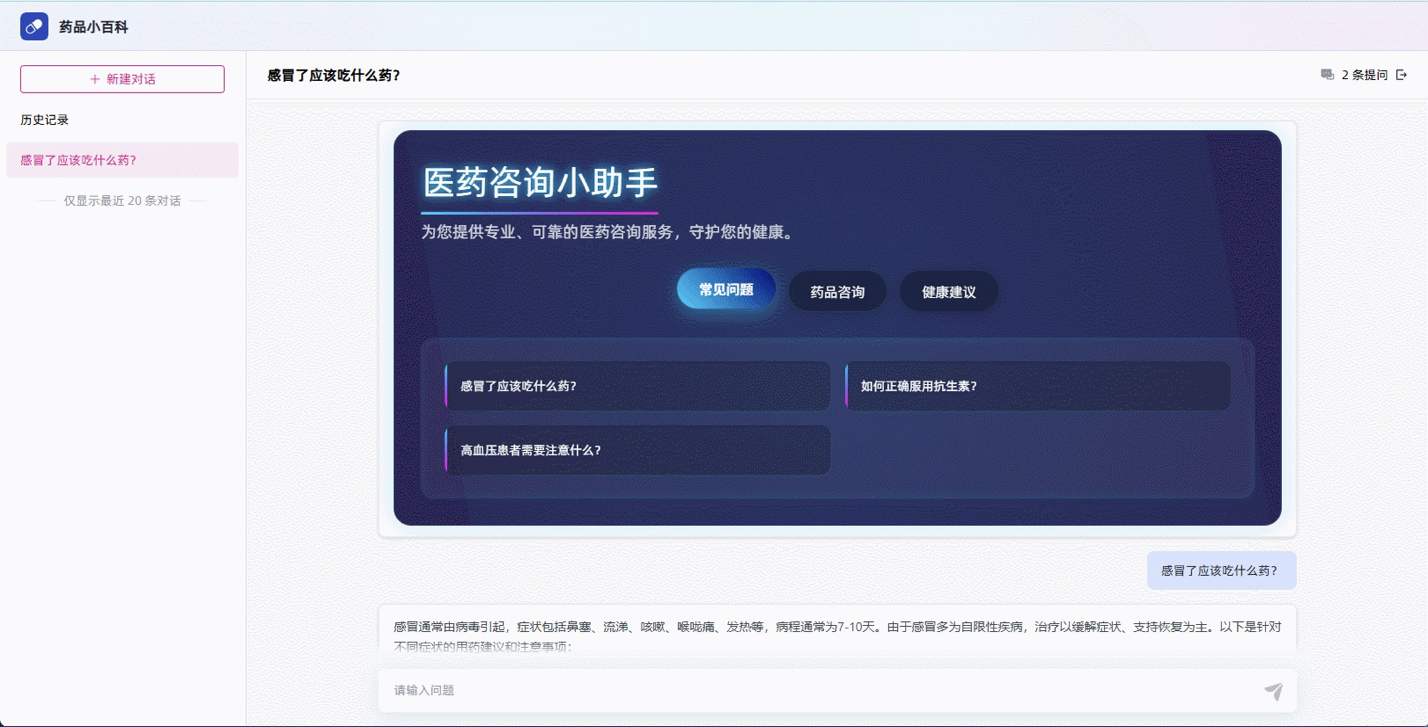Click the send paper-plane icon
1428x727 pixels.
(x=1273, y=690)
